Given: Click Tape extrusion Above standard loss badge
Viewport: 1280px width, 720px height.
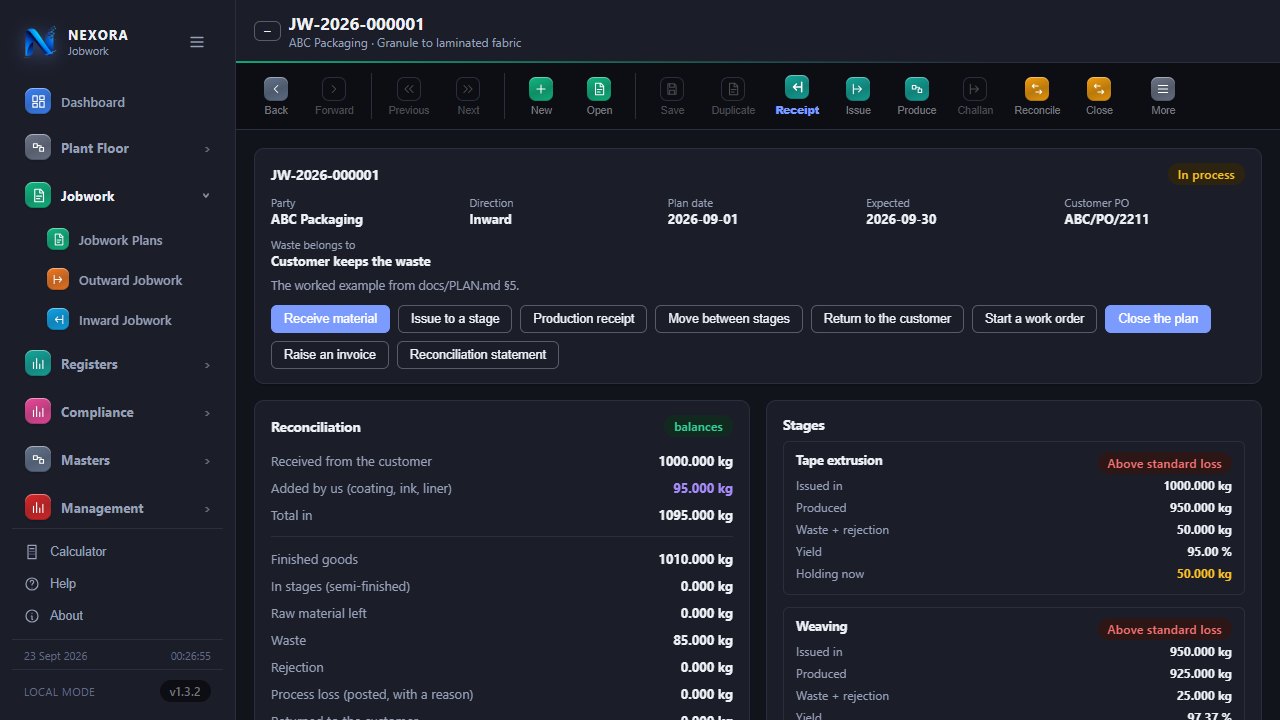Looking at the screenshot, I should click(1164, 464).
